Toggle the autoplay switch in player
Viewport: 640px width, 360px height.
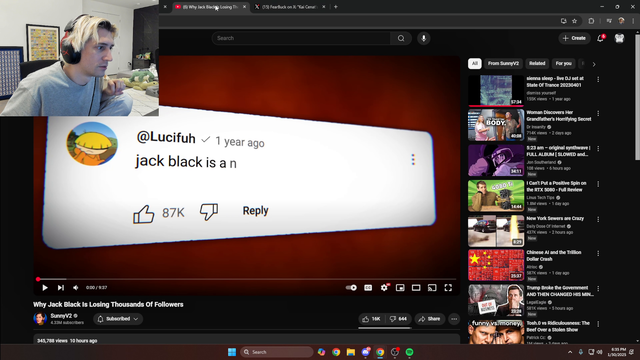click(351, 288)
